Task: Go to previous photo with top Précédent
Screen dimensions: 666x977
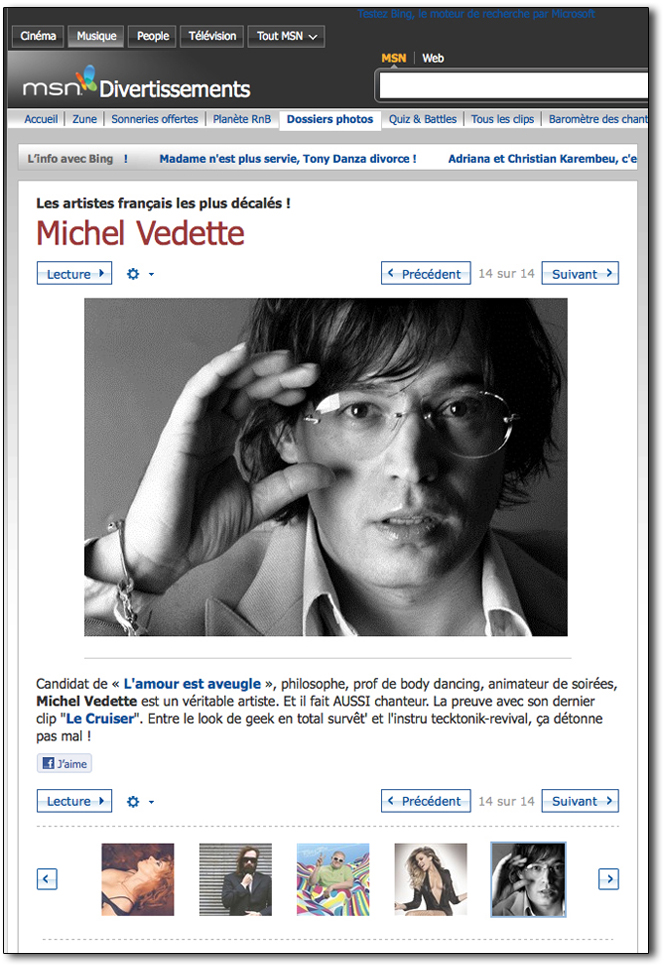Action: (426, 274)
